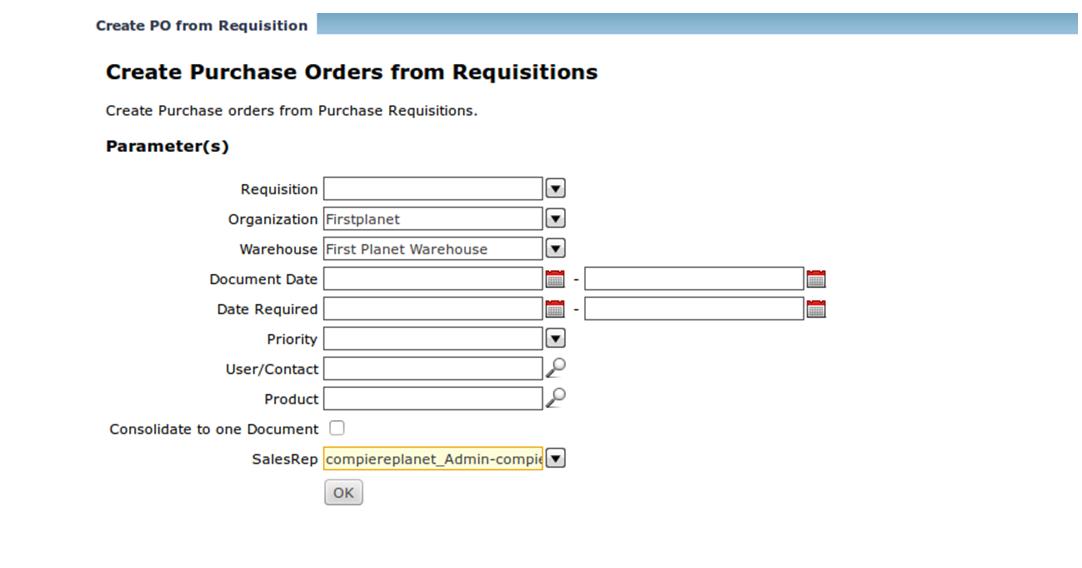Expand the Requisition dropdown arrow

point(556,189)
